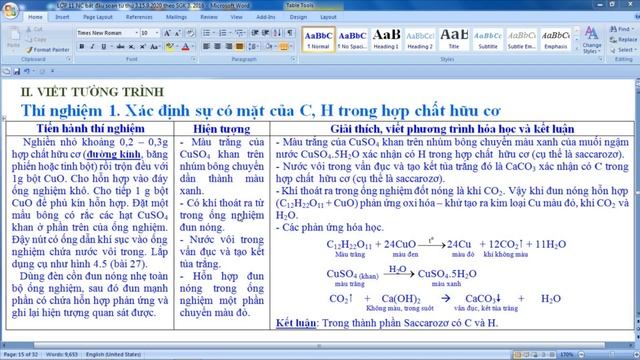The image size is (640, 360).
Task: Click the Select button in Editing
Action: click(622, 50)
